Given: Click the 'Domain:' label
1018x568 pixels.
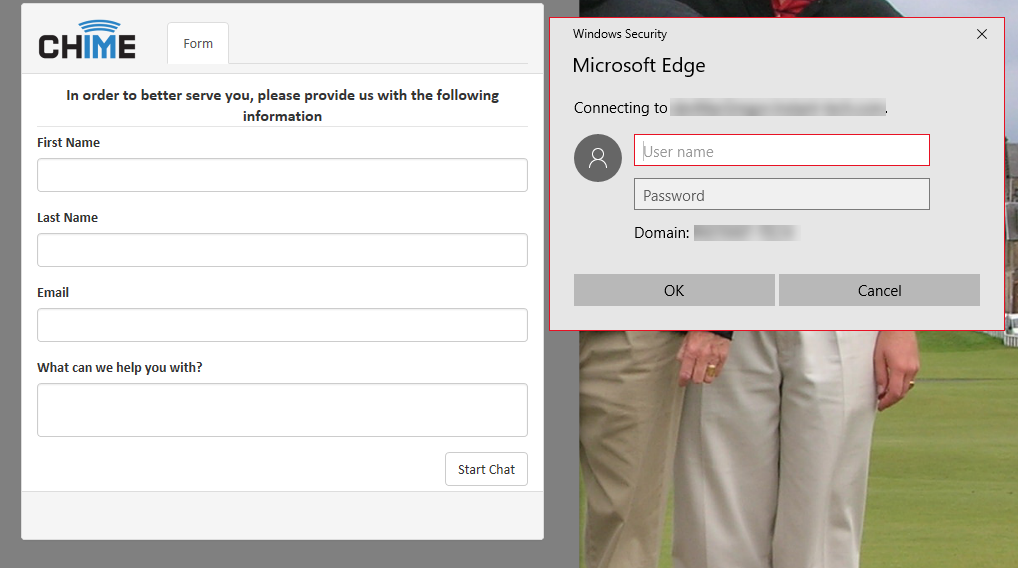Looking at the screenshot, I should (662, 233).
